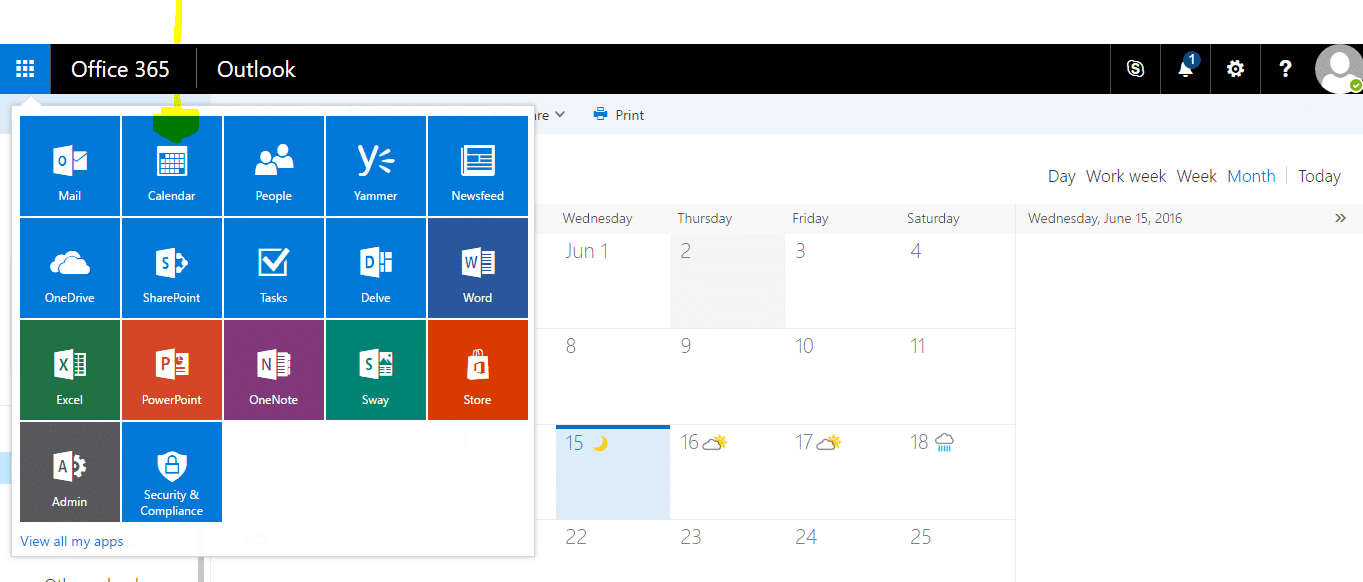This screenshot has height=582, width=1363.
Task: Switch to Week view
Action: pyautogui.click(x=1197, y=176)
